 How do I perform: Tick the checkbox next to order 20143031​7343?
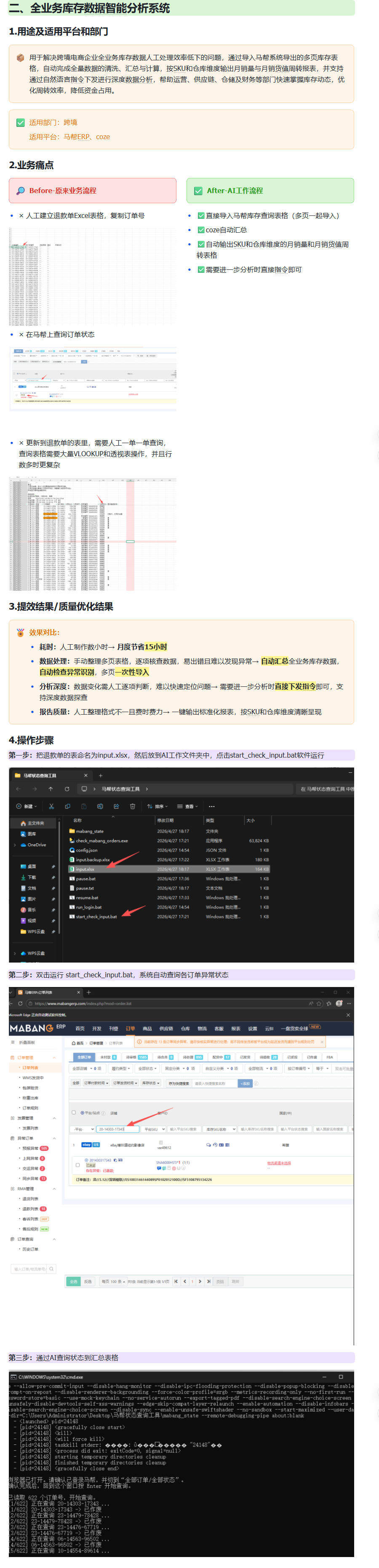click(77, 1165)
